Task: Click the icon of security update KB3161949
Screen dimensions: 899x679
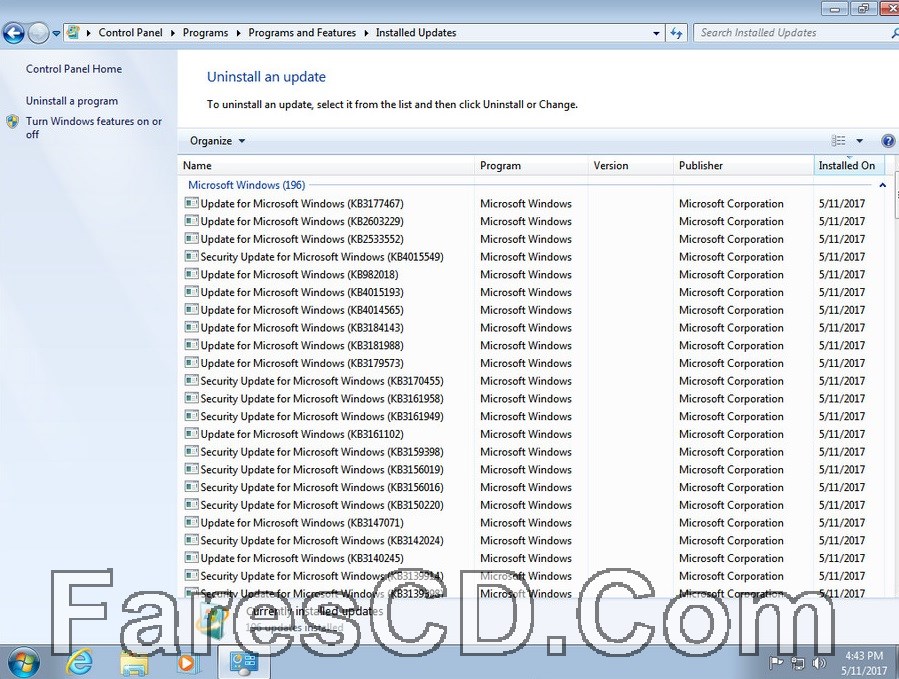Action: (191, 416)
